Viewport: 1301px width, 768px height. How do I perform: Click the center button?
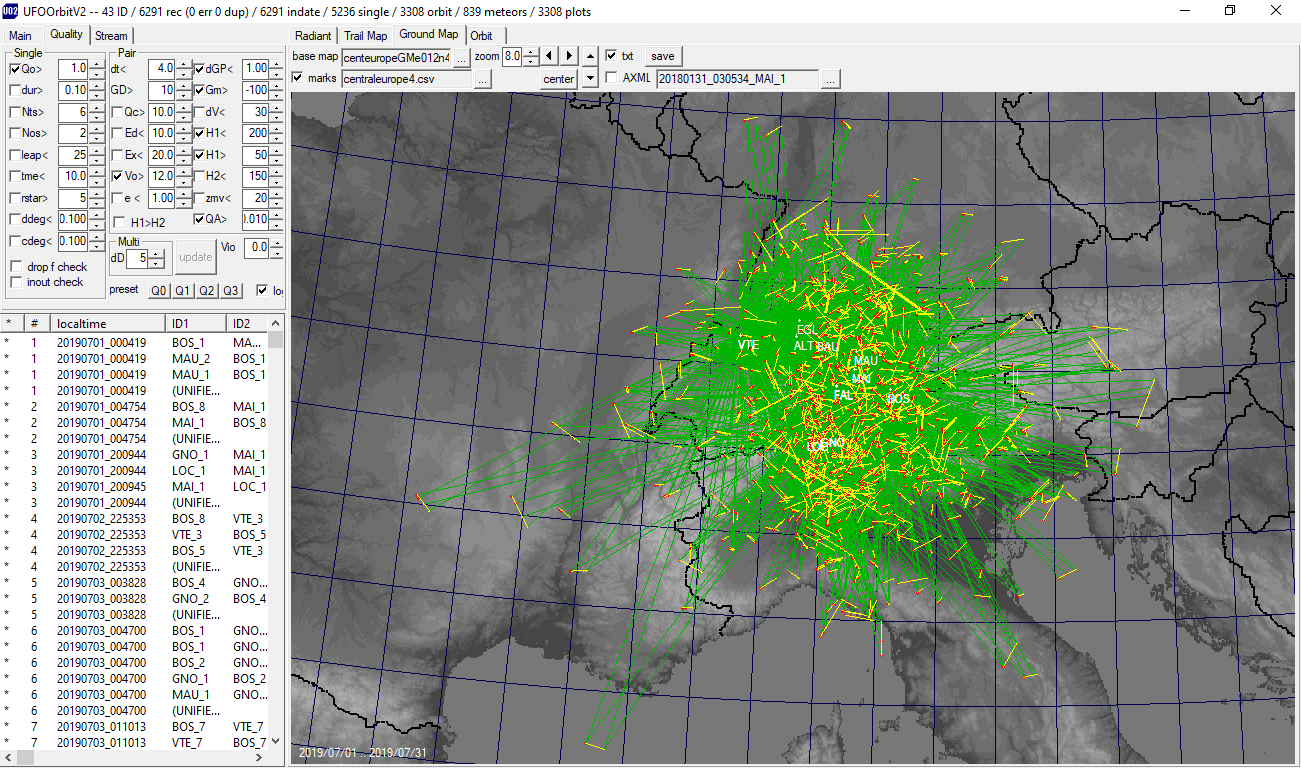559,79
